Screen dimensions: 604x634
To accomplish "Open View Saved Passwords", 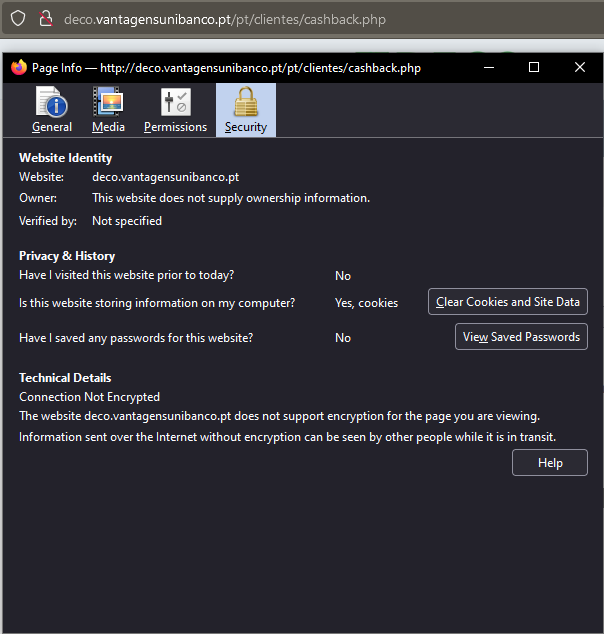I will point(521,337).
